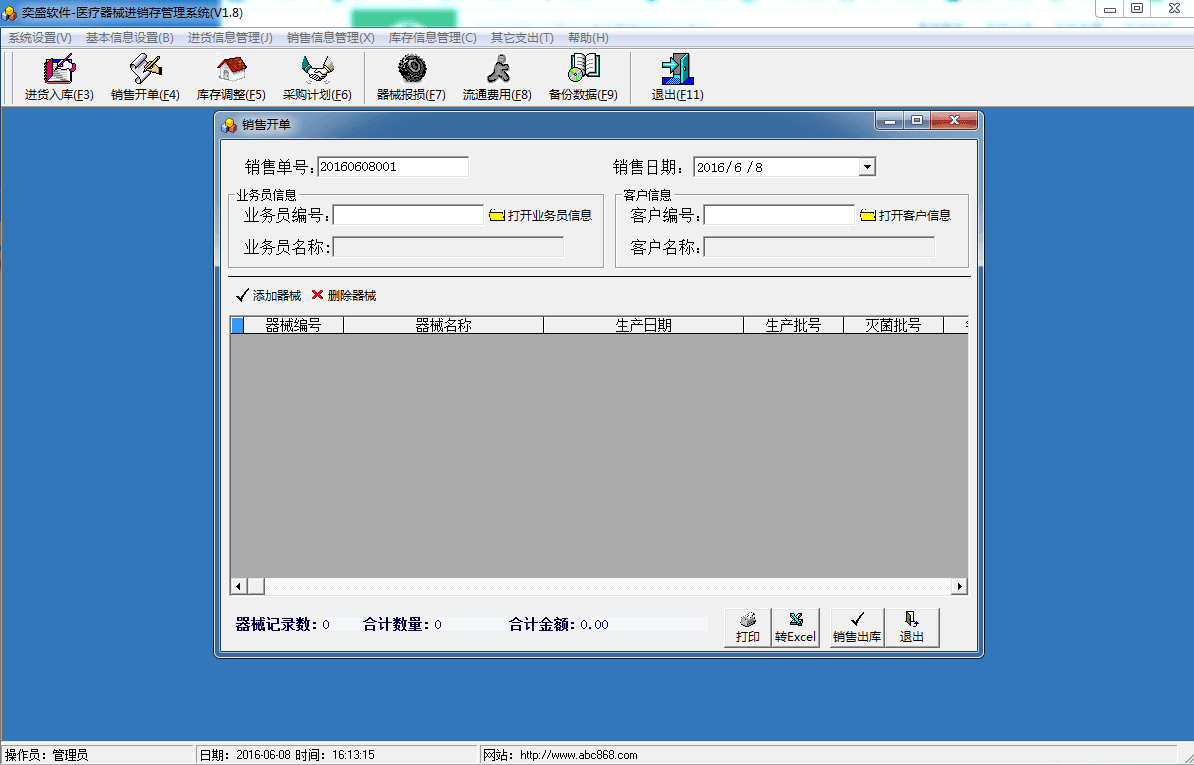Start 备份数据 (F9) backup icon
Image resolution: width=1194 pixels, height=765 pixels.
[x=583, y=78]
